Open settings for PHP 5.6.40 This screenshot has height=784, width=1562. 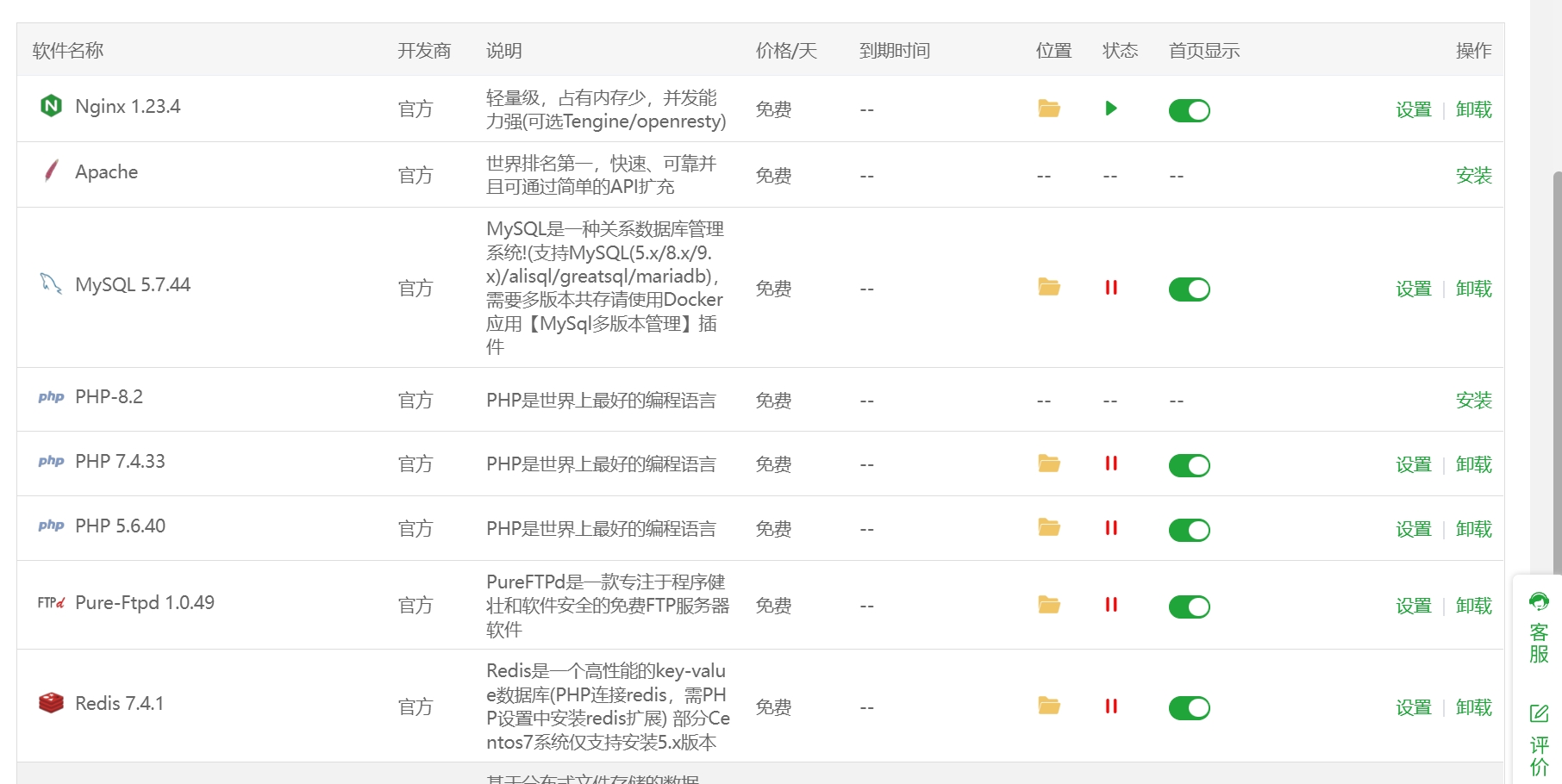1414,529
